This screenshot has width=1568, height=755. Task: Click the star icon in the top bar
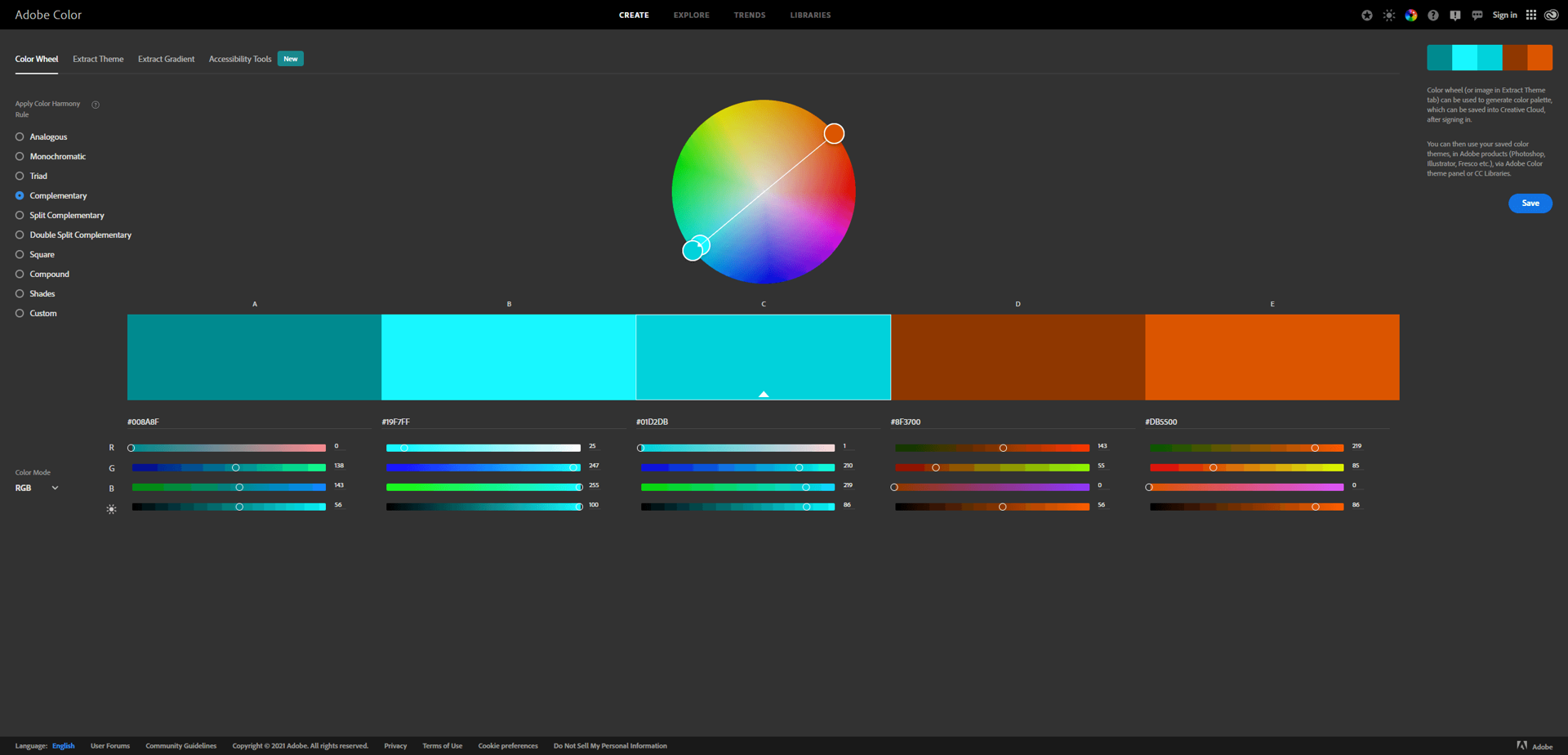click(1367, 15)
